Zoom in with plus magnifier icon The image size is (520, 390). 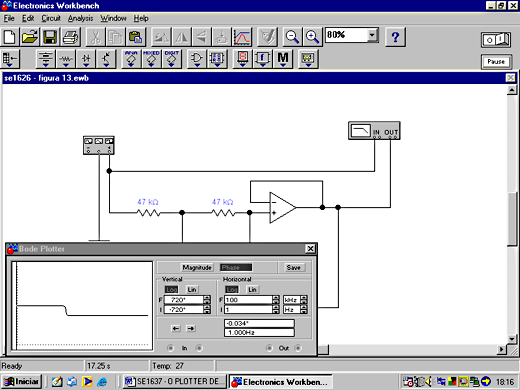click(312, 37)
